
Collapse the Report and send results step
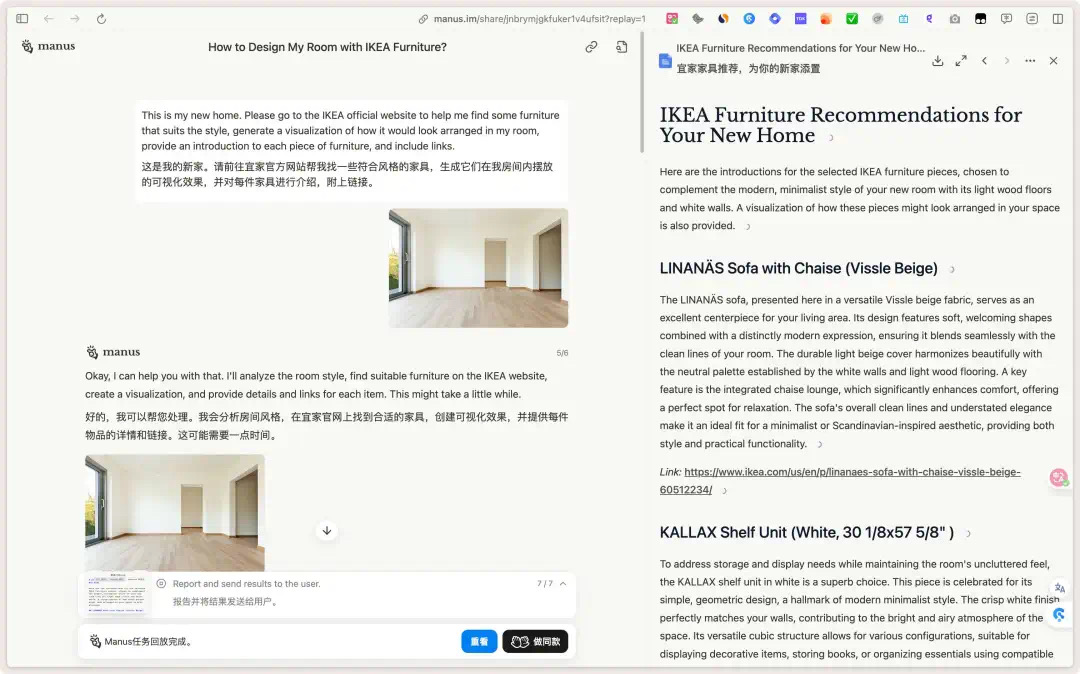[x=563, y=583]
